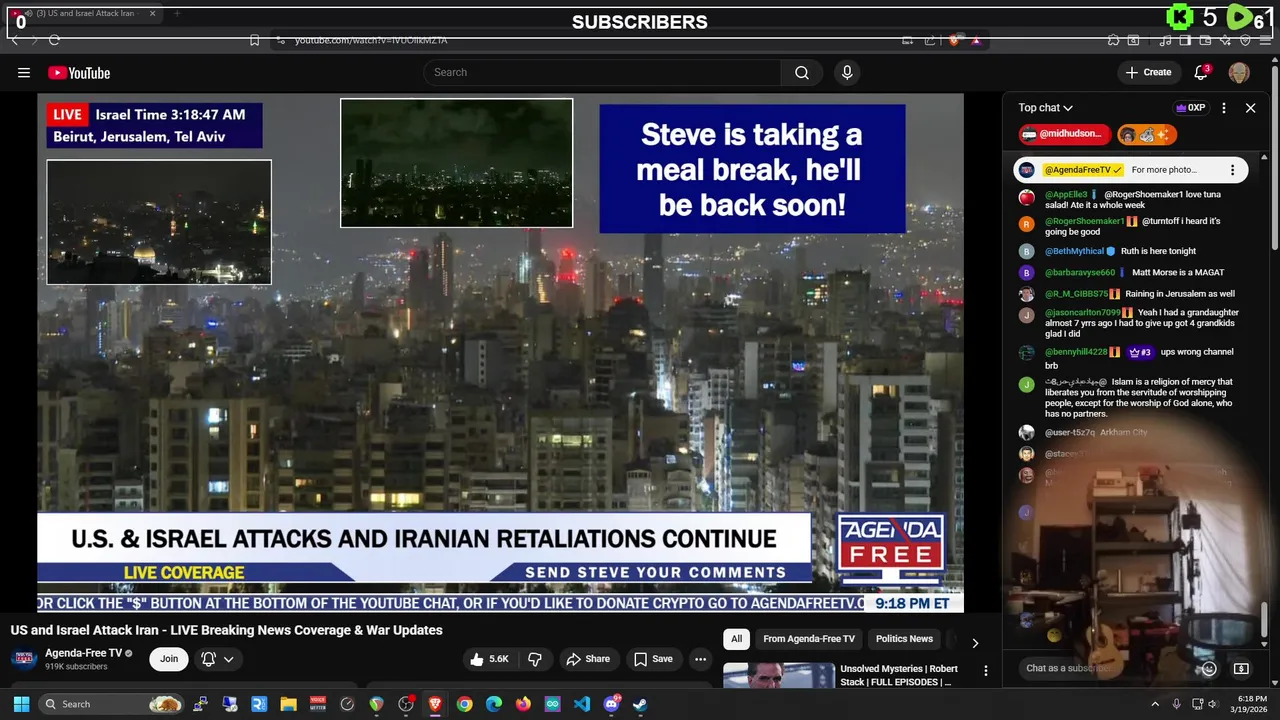Click the @midhudson red Super Chat ticker chip
The width and height of the screenshot is (1280, 720).
(1065, 134)
